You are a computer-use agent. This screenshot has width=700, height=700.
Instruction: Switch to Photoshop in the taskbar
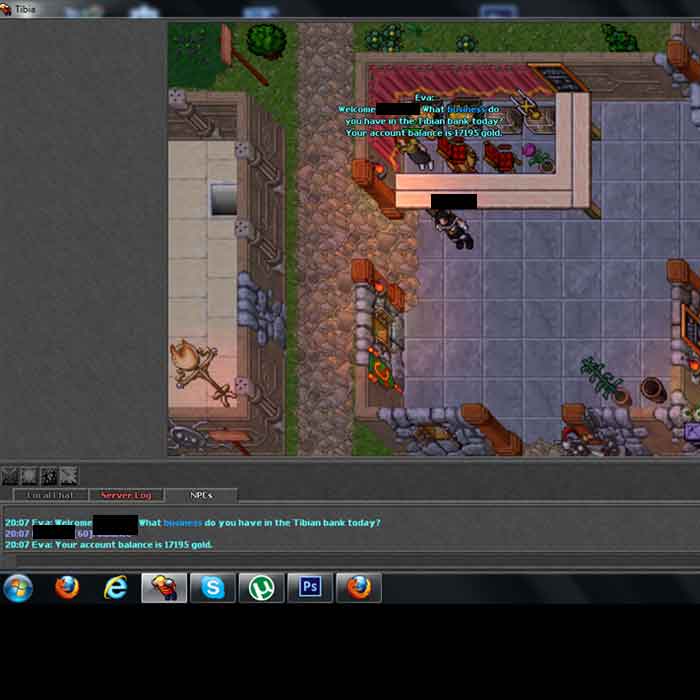click(x=310, y=588)
